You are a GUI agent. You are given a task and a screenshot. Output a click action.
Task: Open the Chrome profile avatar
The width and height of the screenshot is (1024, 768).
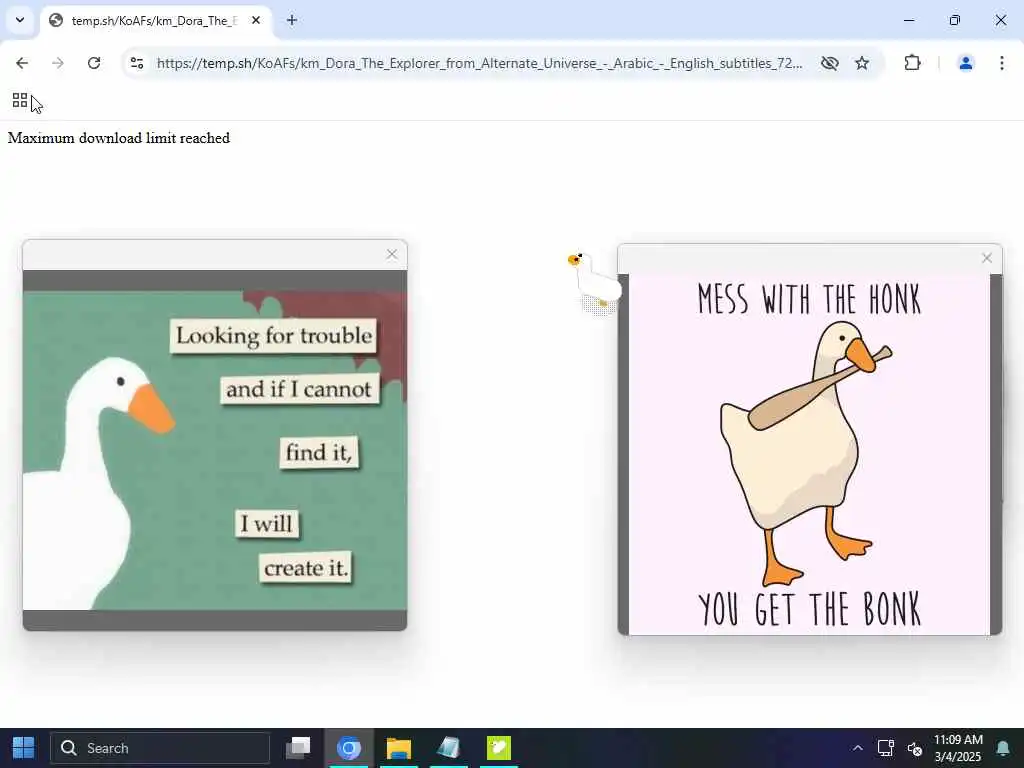(x=965, y=63)
